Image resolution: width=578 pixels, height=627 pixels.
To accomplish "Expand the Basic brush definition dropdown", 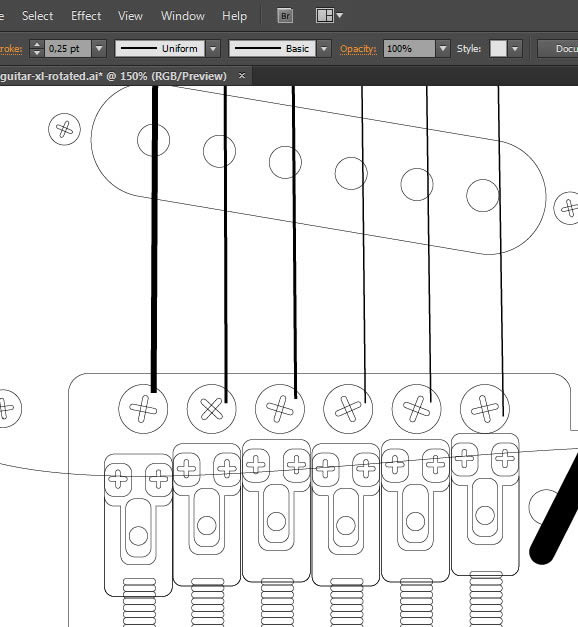I will [x=324, y=49].
